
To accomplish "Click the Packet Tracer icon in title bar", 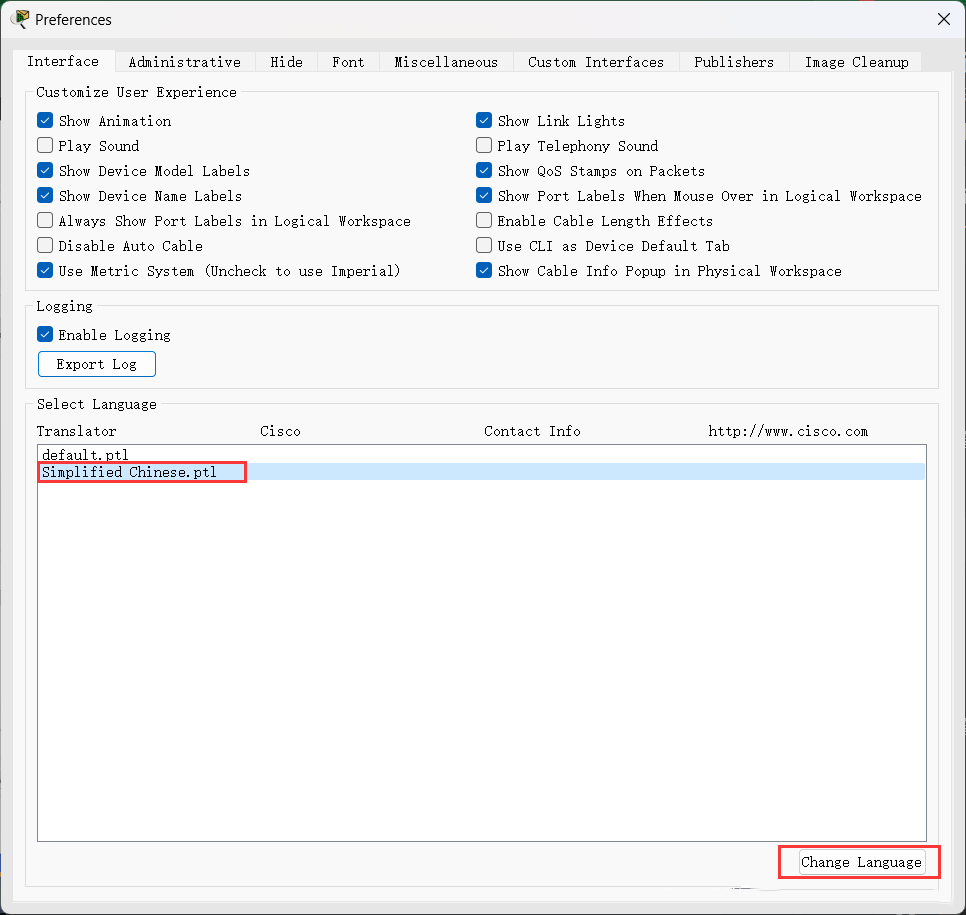I will click(x=20, y=19).
